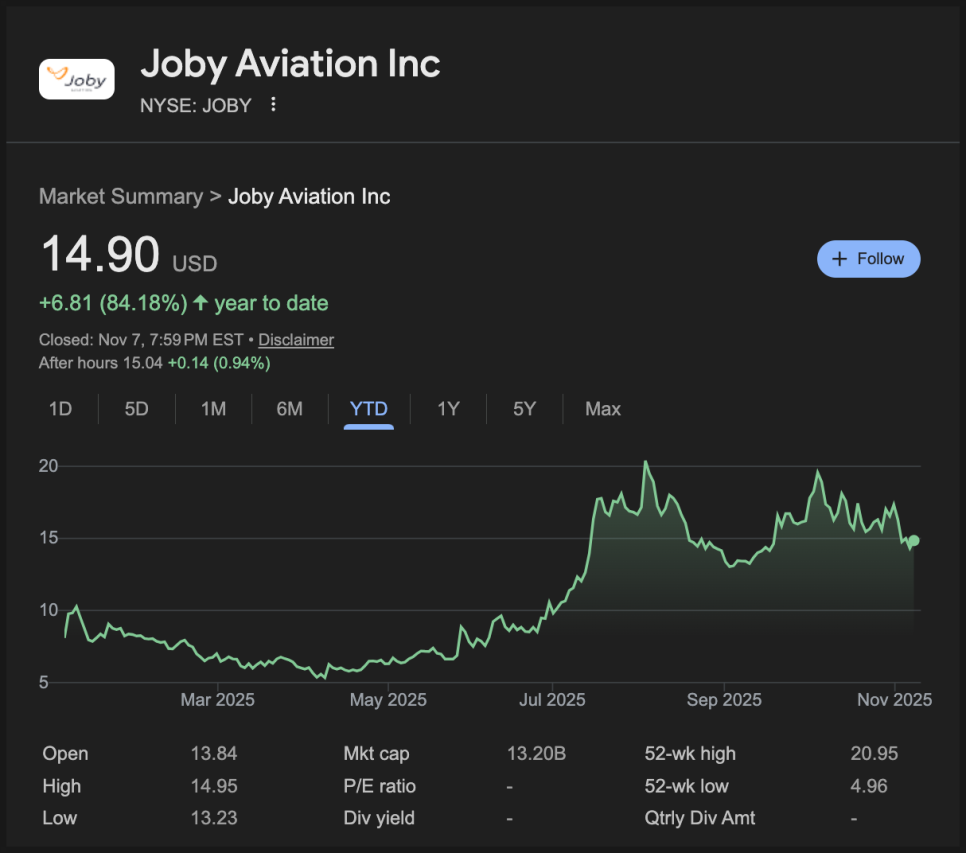The image size is (966, 853).
Task: Click the Follow button
Action: [x=868, y=259]
